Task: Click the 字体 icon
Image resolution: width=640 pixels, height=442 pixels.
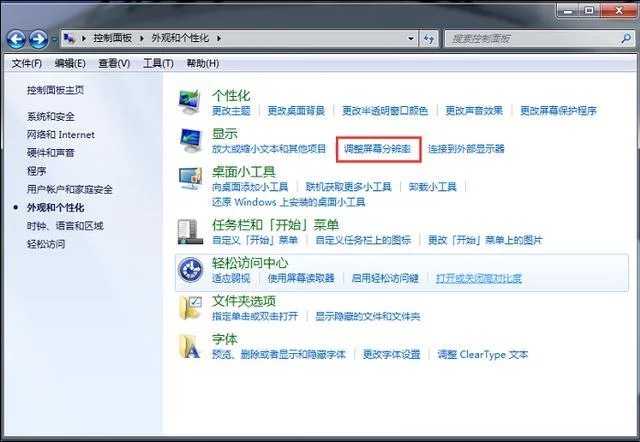Action: (189, 346)
